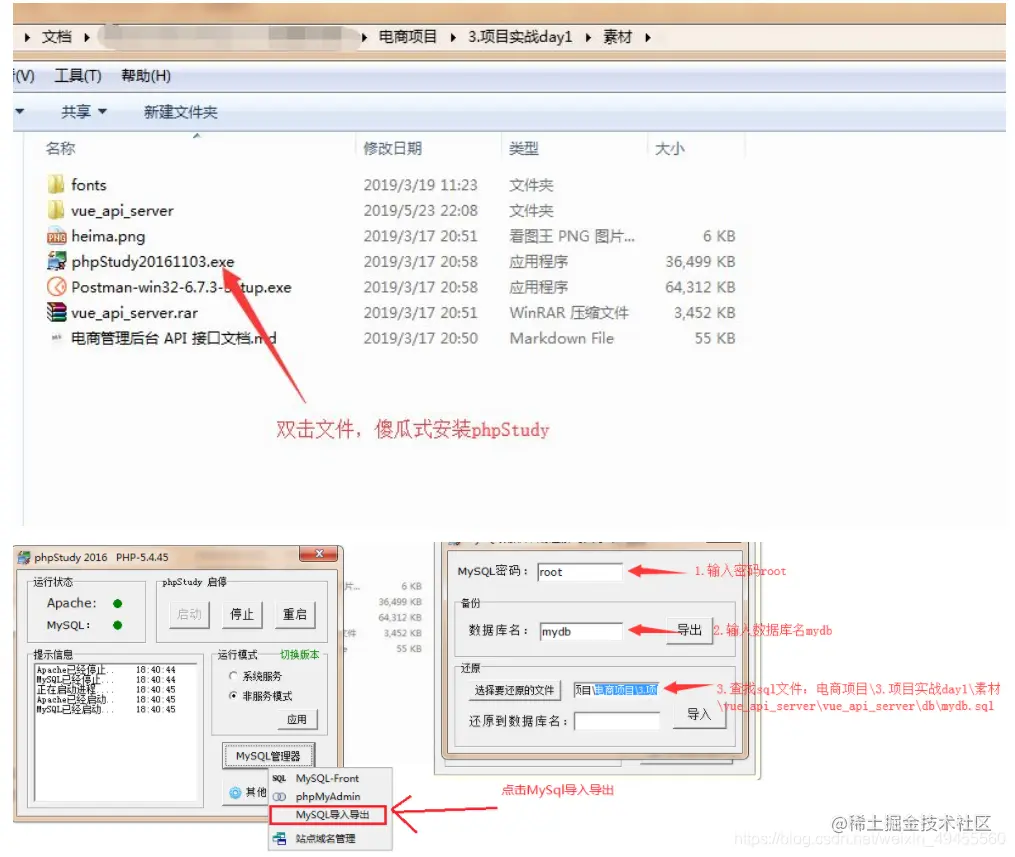Sort by 大小 column header
Screen dimensions: 1015x857
[669, 148]
